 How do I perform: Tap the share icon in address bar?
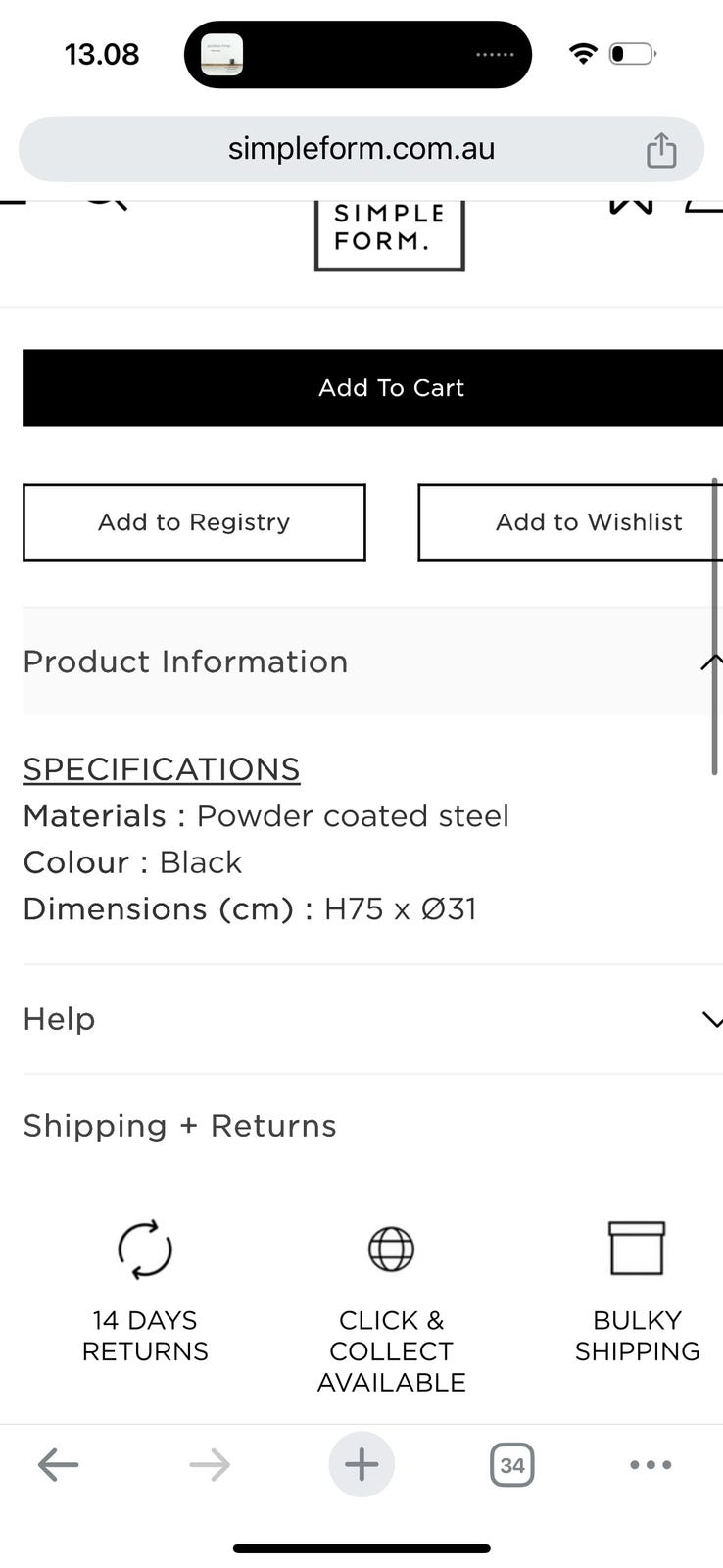point(661,150)
